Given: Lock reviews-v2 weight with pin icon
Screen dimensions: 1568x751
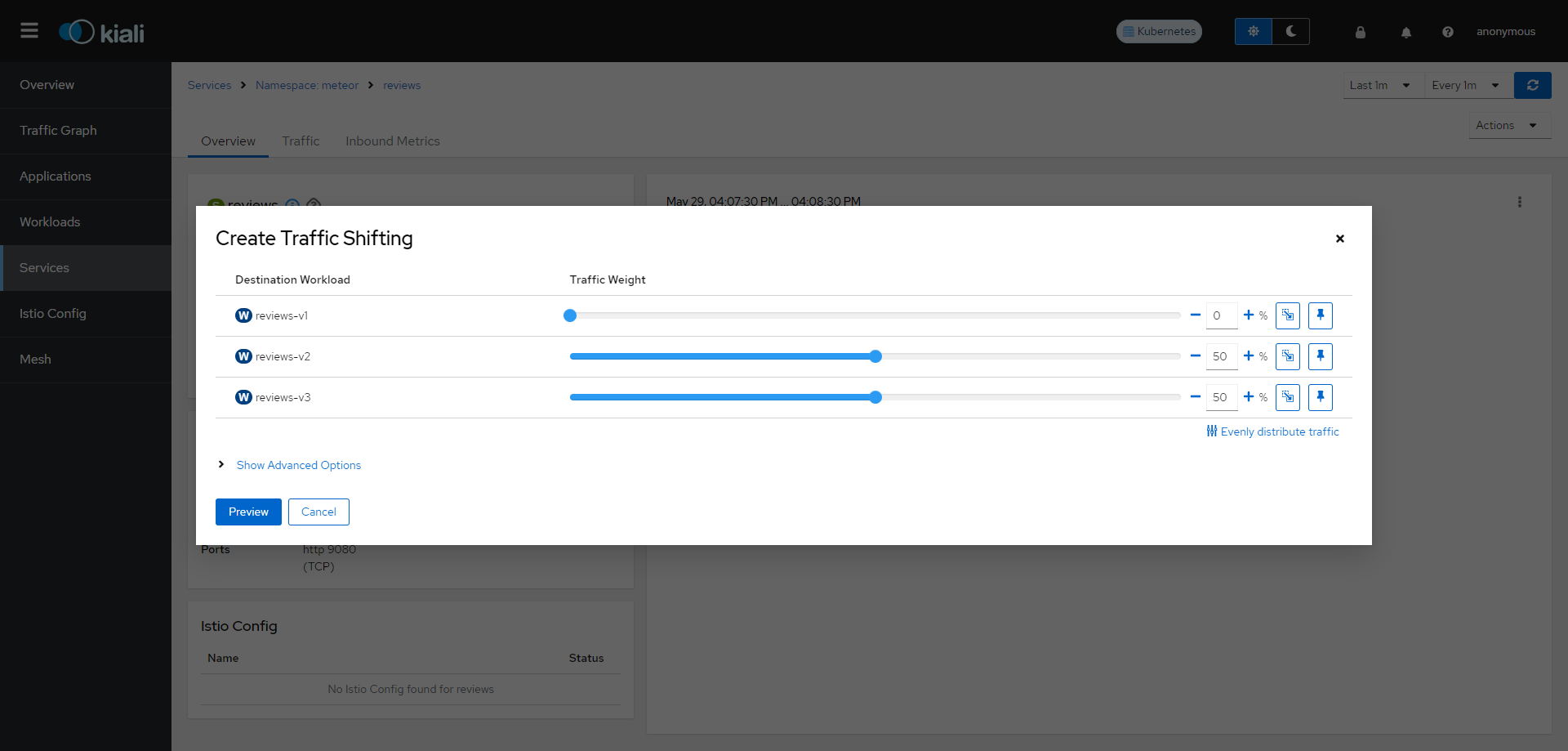Looking at the screenshot, I should coord(1321,356).
